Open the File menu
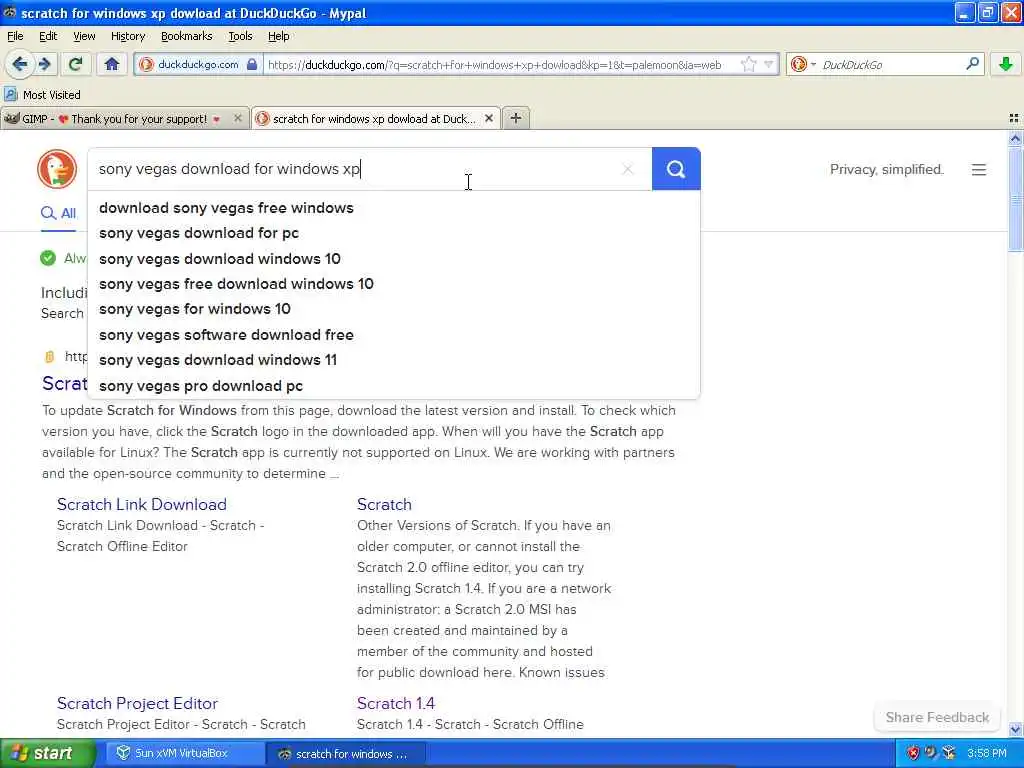1024x768 pixels. tap(15, 36)
